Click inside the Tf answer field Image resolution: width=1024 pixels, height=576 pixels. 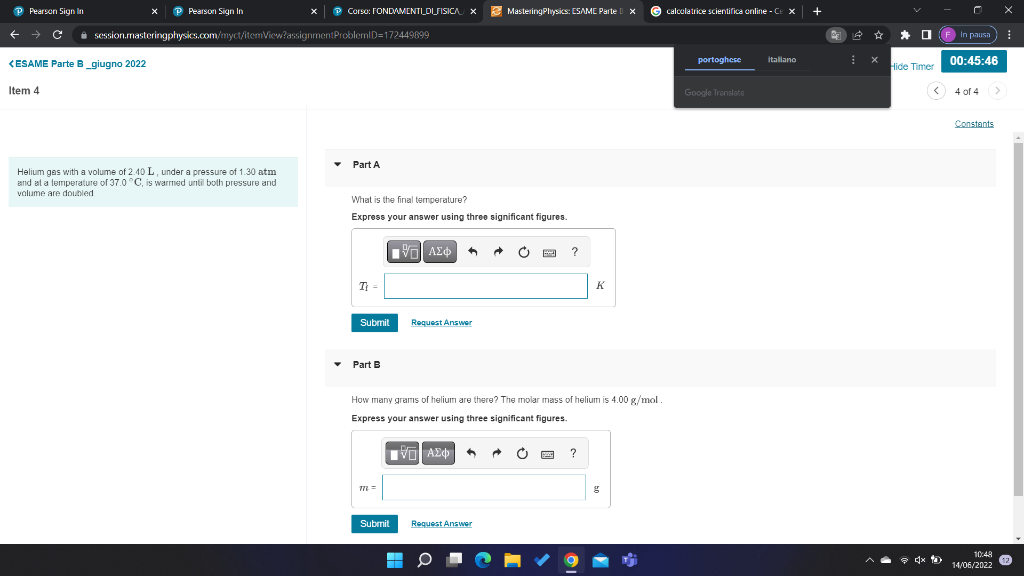[485, 285]
